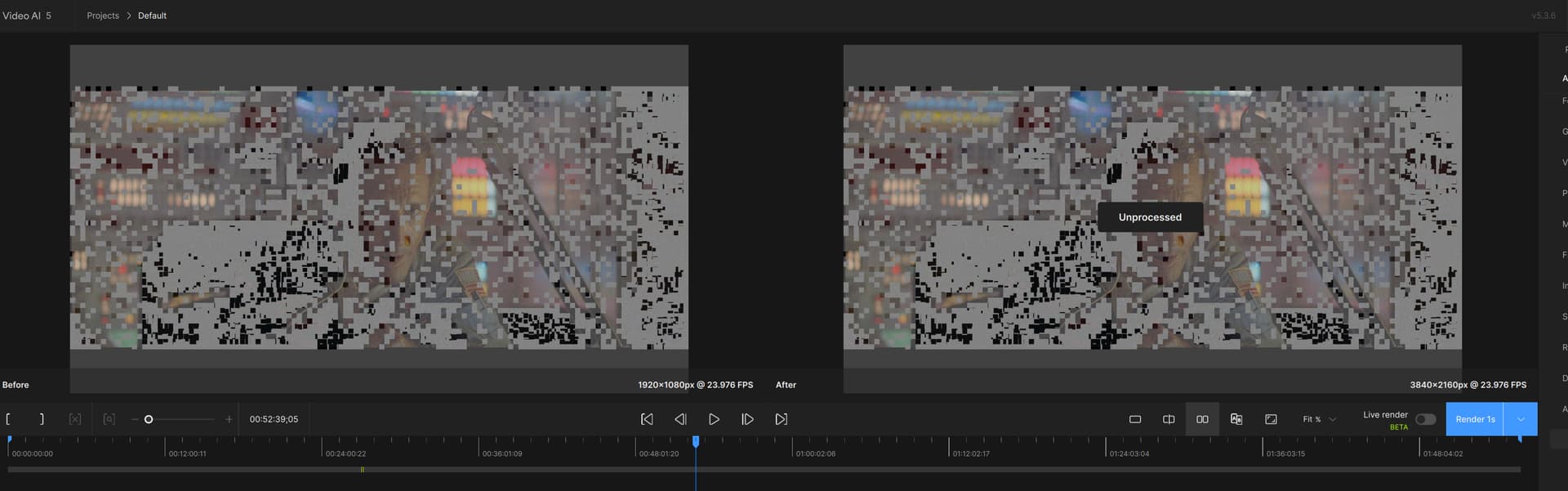
Task: Step forward one frame
Action: point(747,419)
